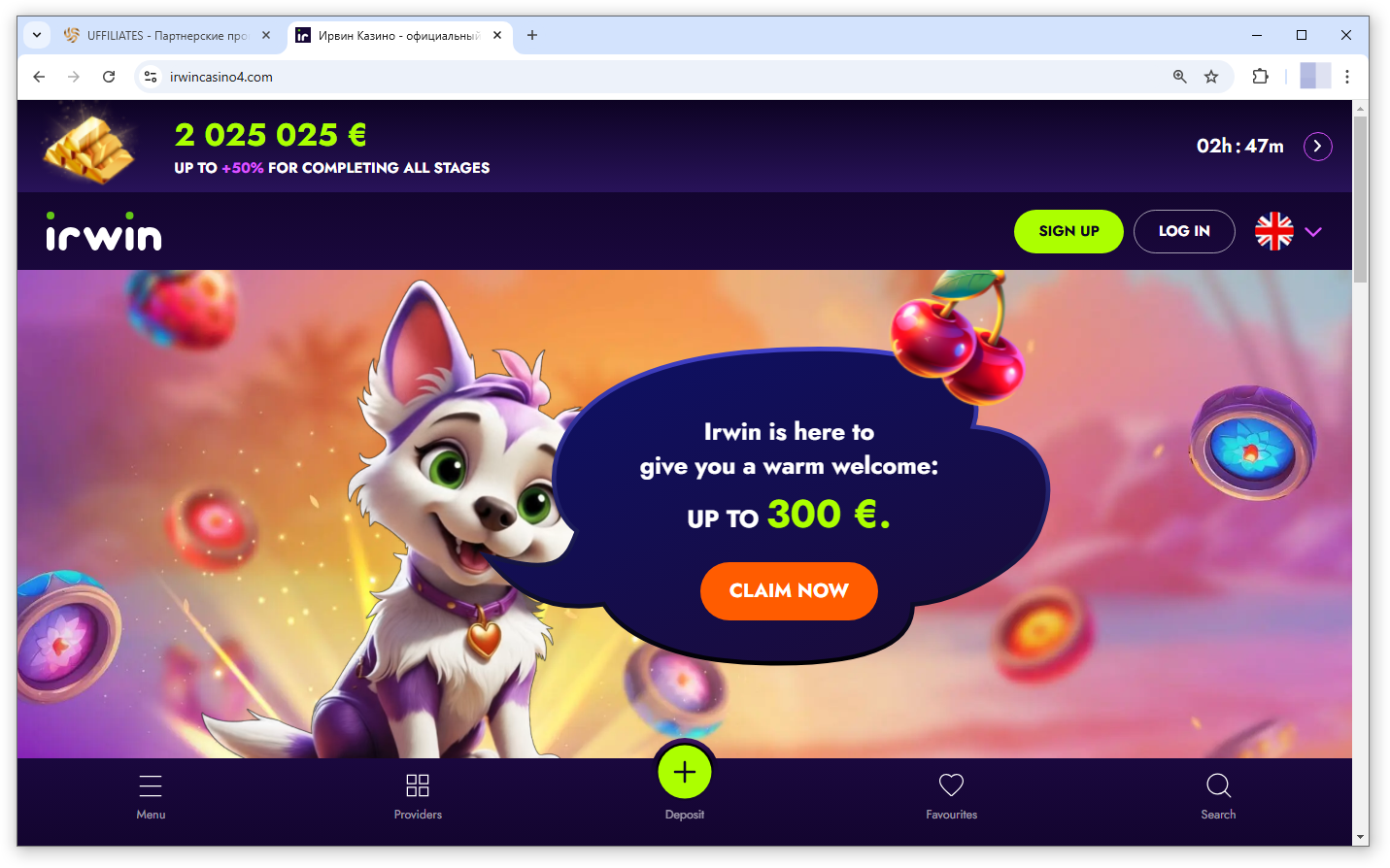The height and width of the screenshot is (868, 1390).
Task: Click the orange CLAIM NOW button
Action: tap(789, 590)
